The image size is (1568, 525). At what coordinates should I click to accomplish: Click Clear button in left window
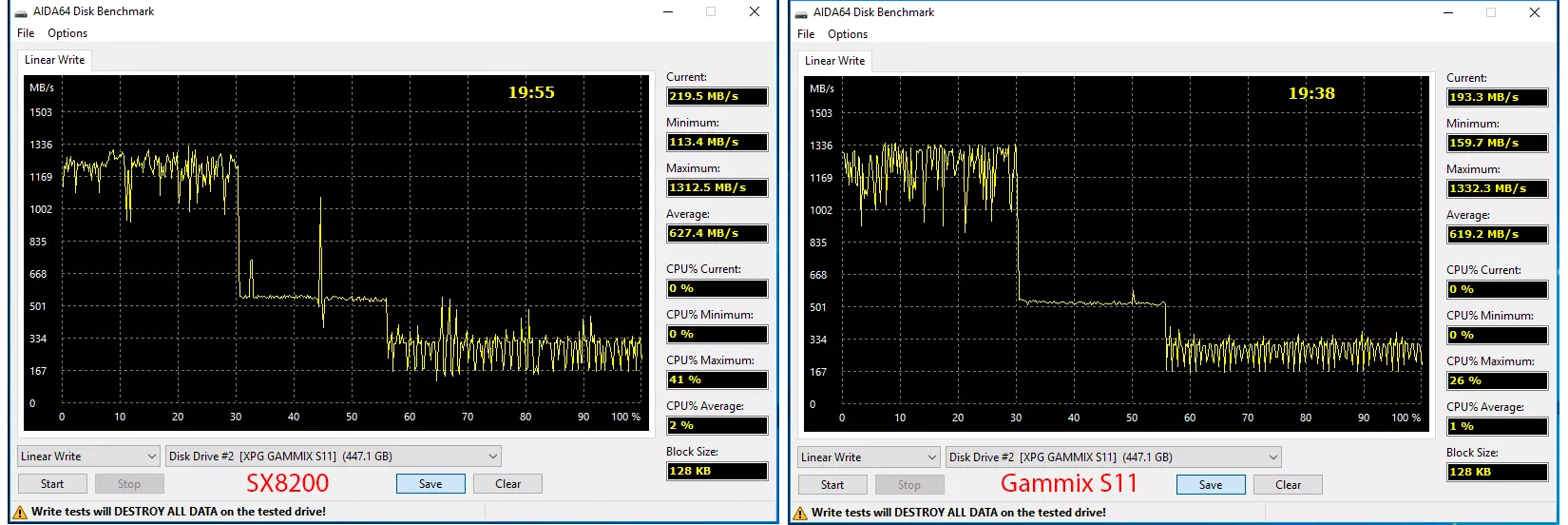point(508,484)
